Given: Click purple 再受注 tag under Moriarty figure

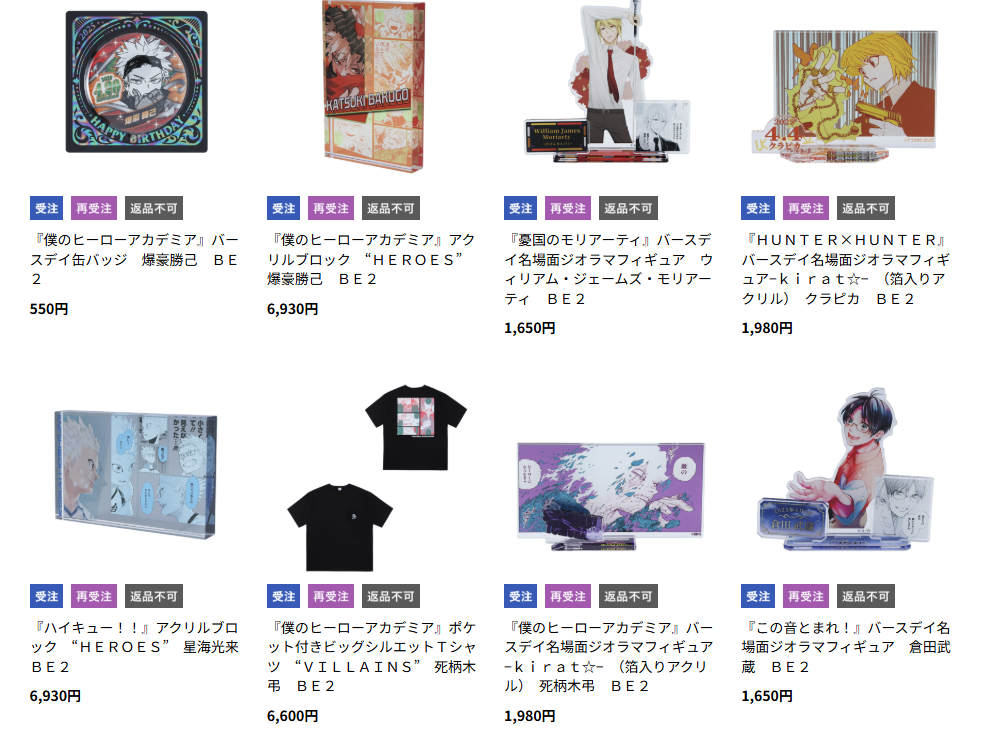Looking at the screenshot, I should [568, 209].
